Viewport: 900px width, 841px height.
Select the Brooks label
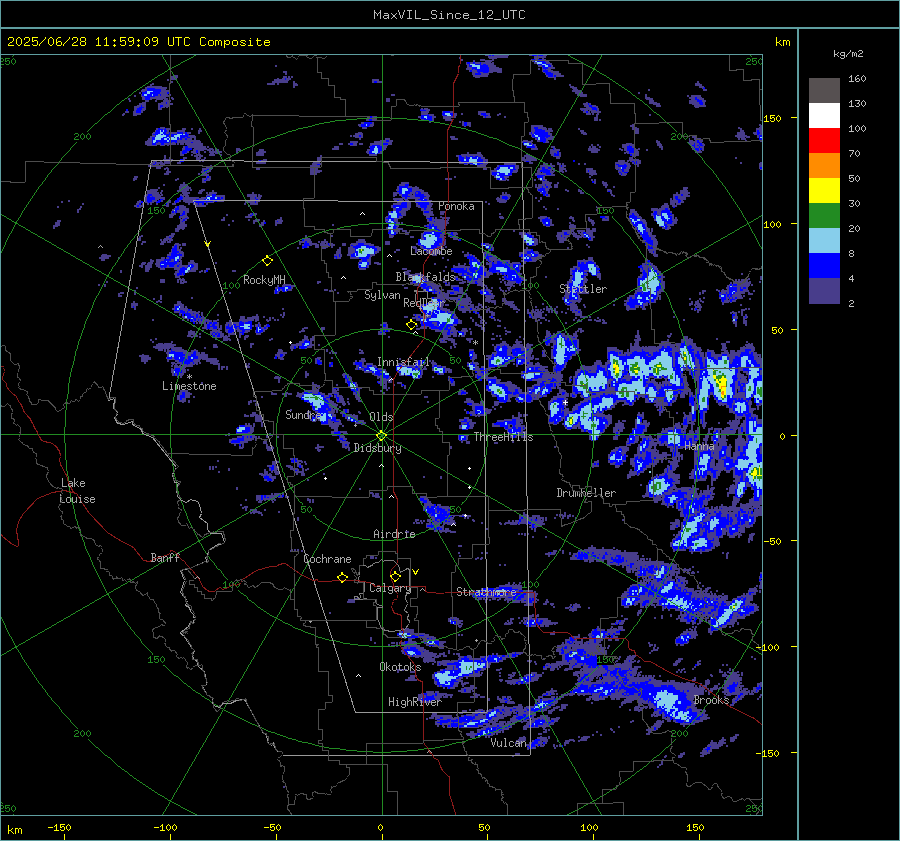(x=711, y=700)
